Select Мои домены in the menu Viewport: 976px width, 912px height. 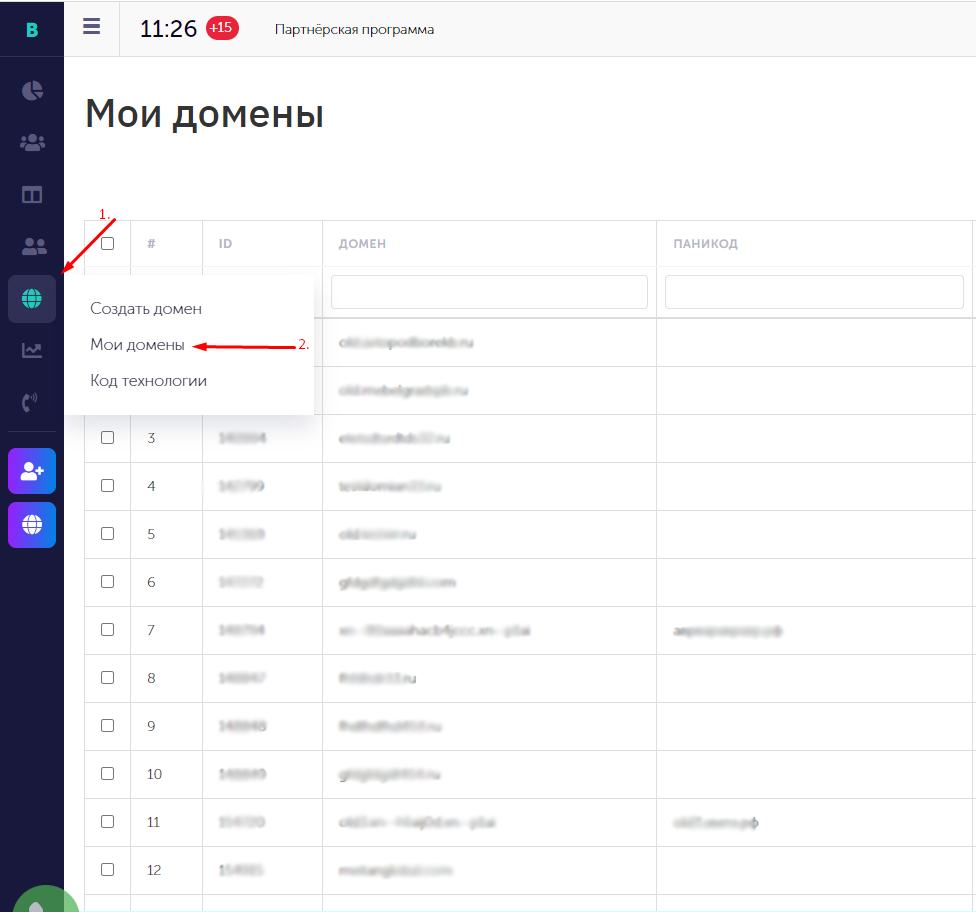[x=138, y=345]
